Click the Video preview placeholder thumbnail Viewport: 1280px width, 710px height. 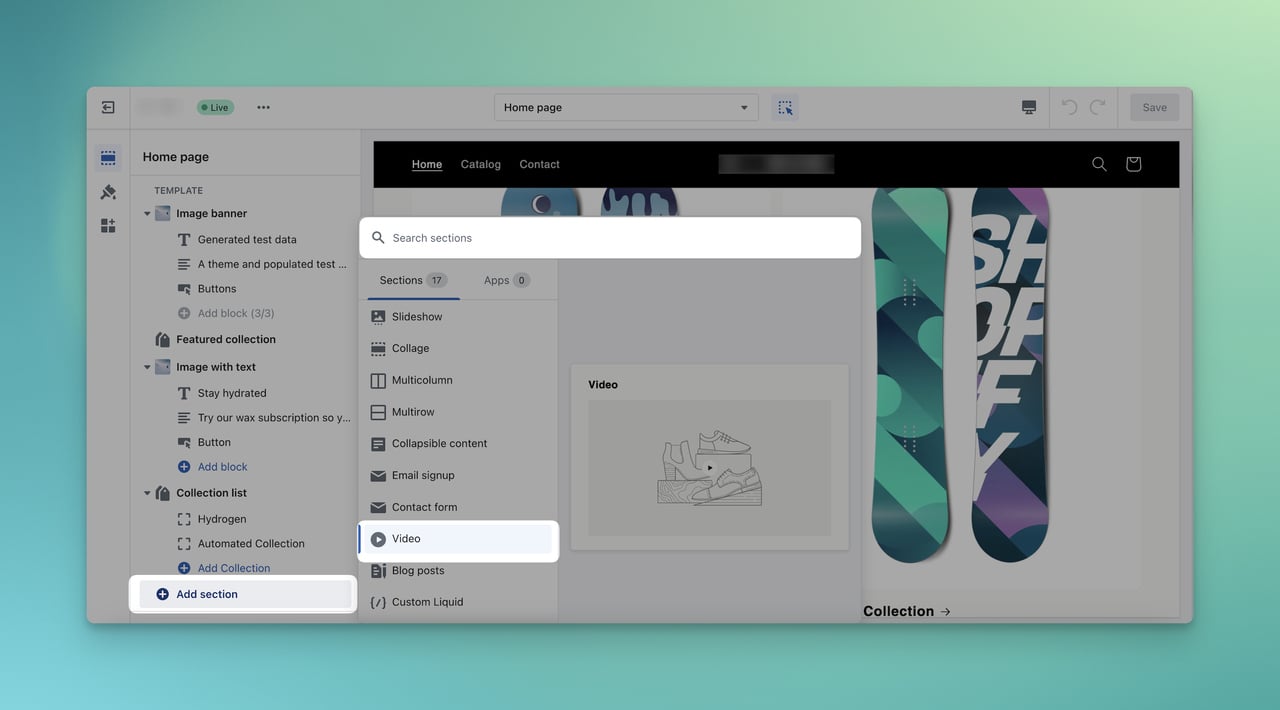(x=710, y=468)
